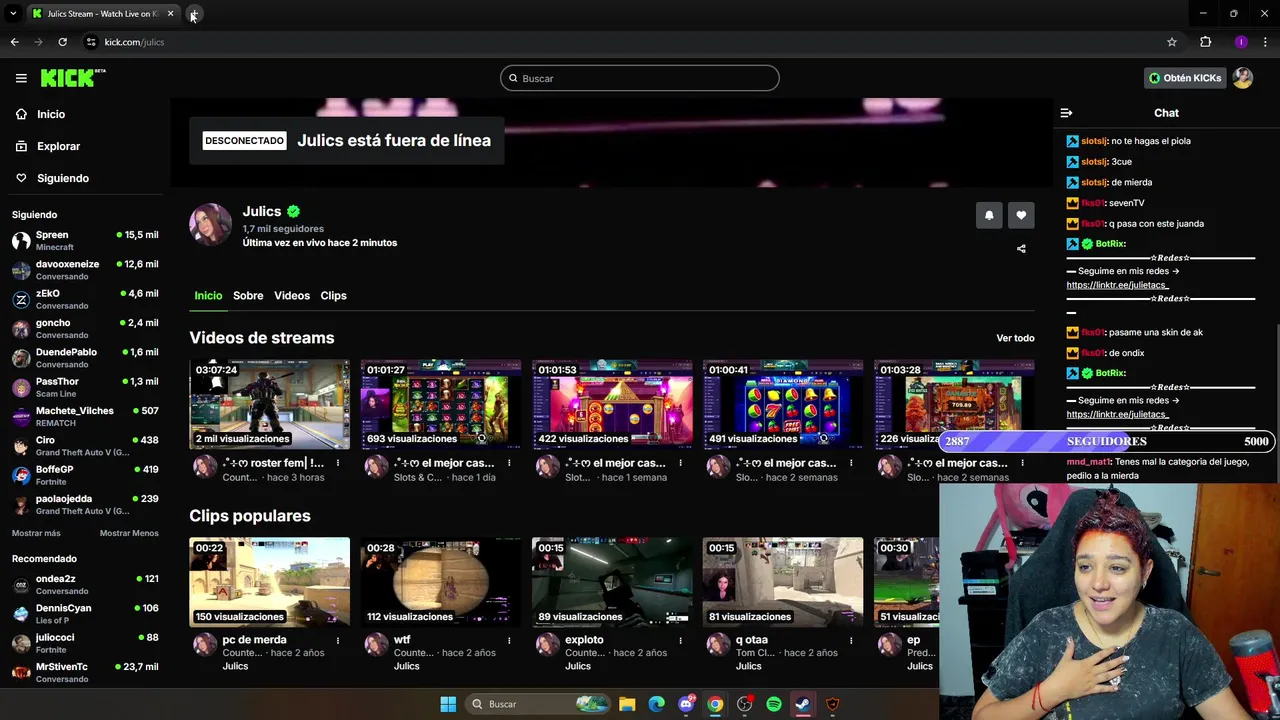
Task: Click the Obtén KICKs button
Action: click(1185, 78)
